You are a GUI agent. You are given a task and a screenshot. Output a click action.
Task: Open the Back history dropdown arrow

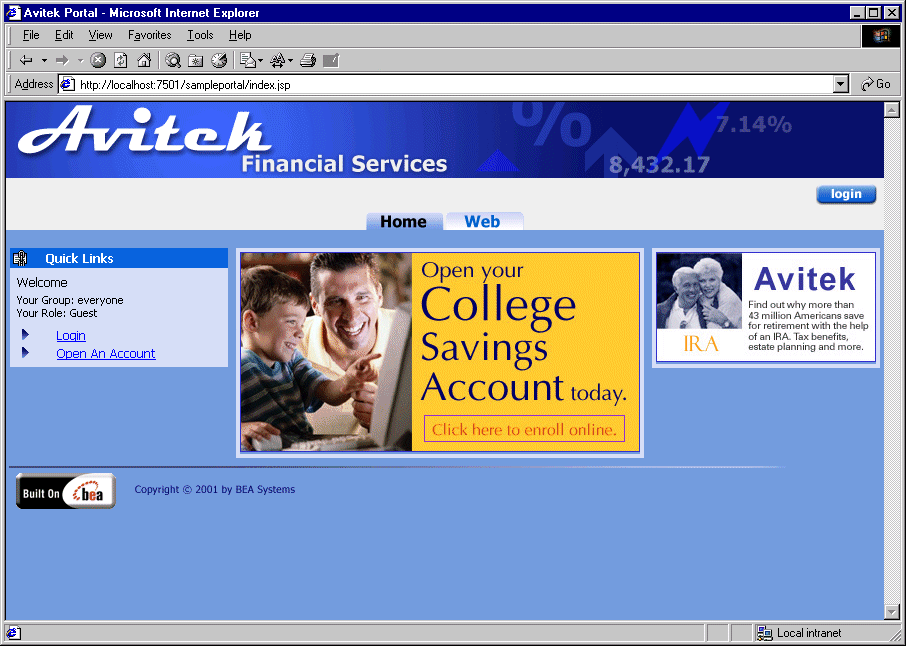click(x=44, y=60)
